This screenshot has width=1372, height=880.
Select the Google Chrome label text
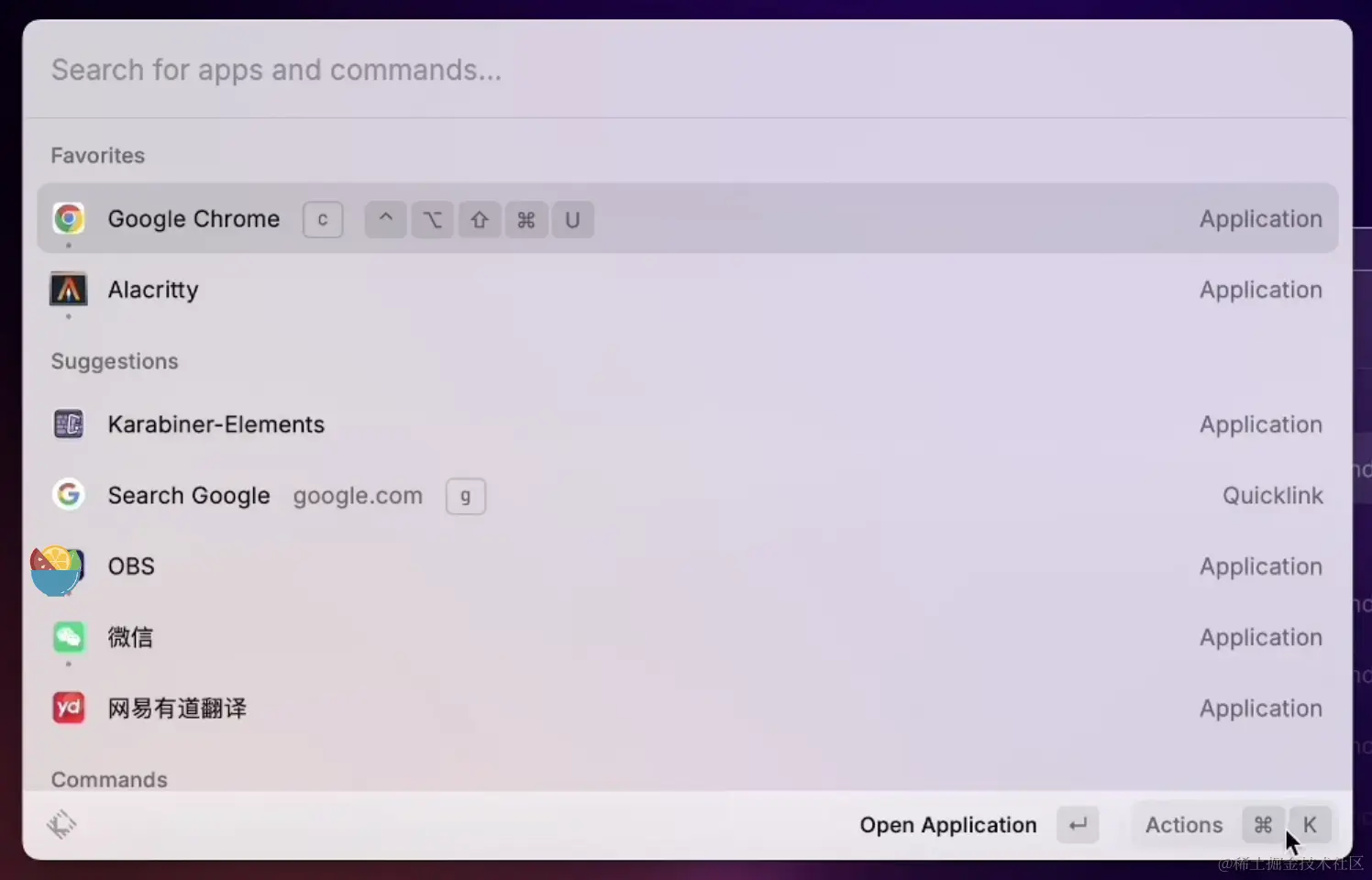click(194, 219)
